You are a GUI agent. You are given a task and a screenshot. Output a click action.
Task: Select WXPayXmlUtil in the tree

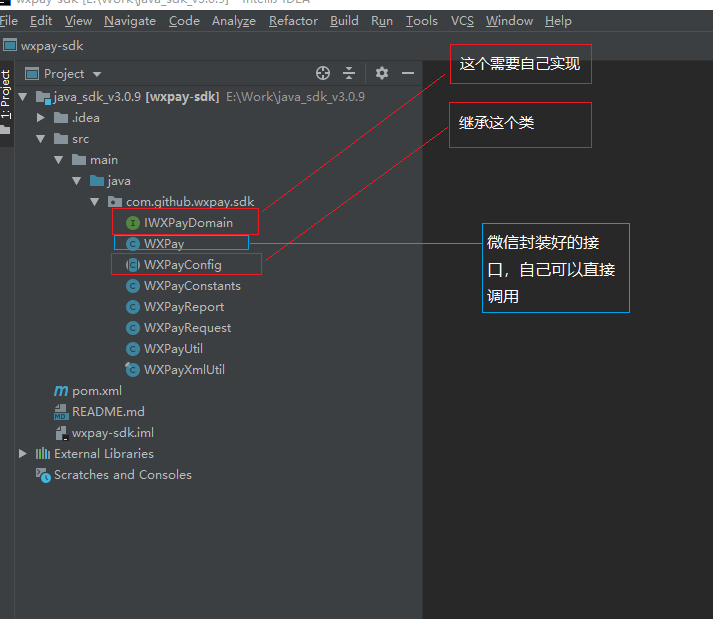pos(184,370)
